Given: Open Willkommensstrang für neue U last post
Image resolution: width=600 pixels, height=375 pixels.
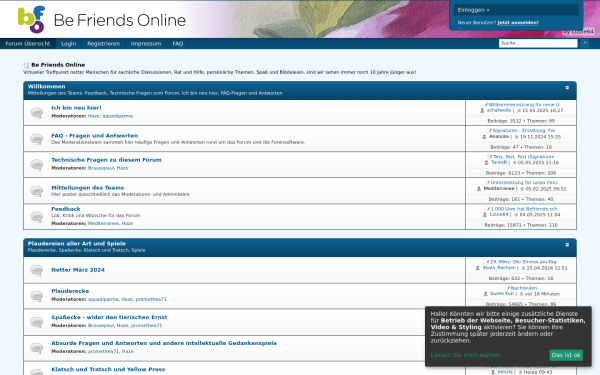Looking at the screenshot, I should tap(524, 104).
